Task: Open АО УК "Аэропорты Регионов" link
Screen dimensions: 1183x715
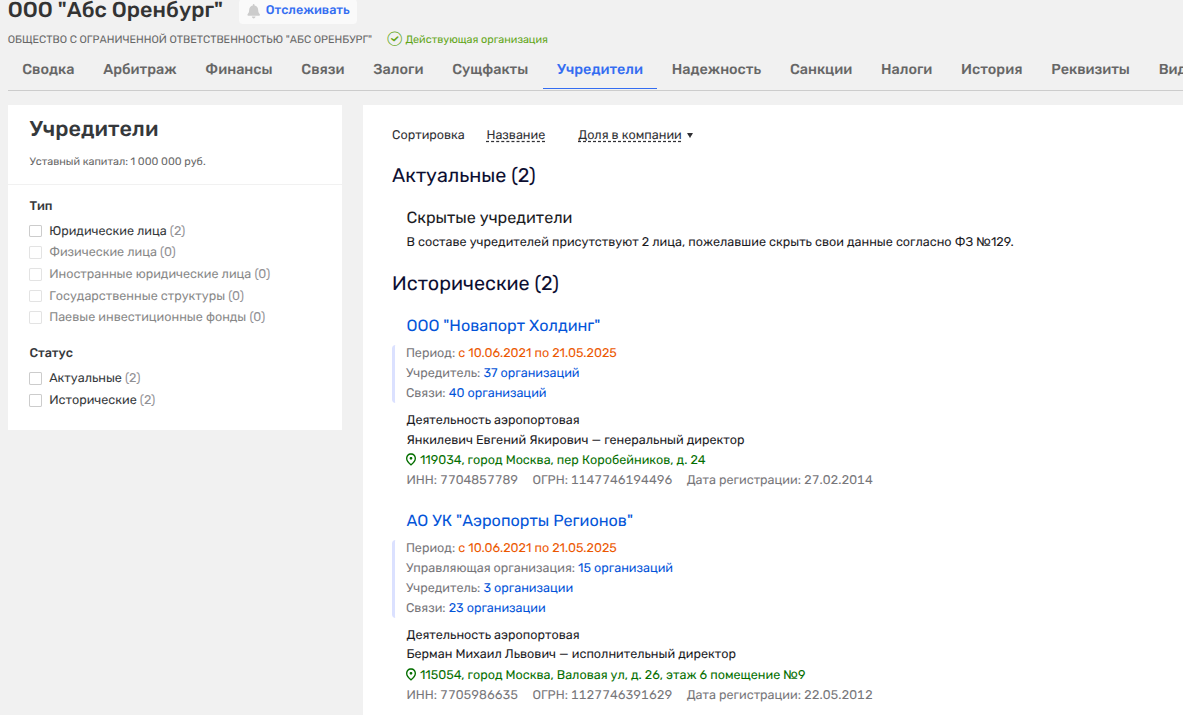Action: tap(520, 521)
